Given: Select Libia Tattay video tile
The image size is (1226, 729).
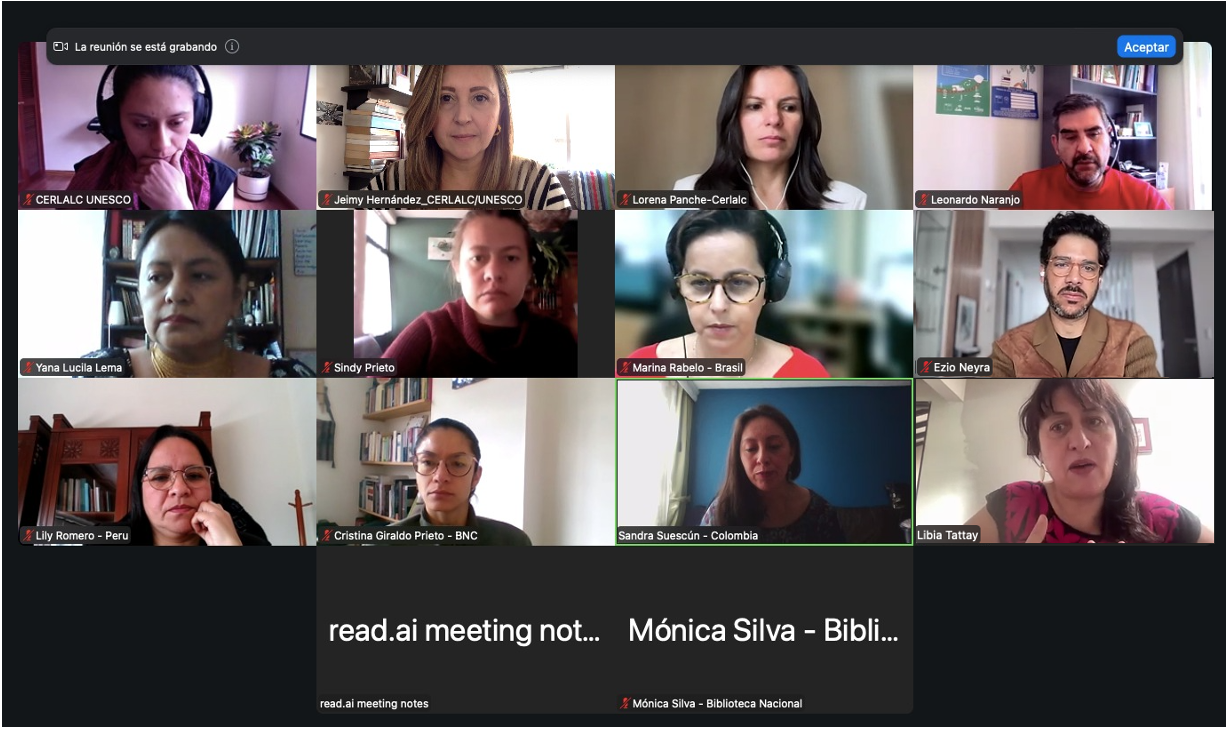Looking at the screenshot, I should 1064,462.
